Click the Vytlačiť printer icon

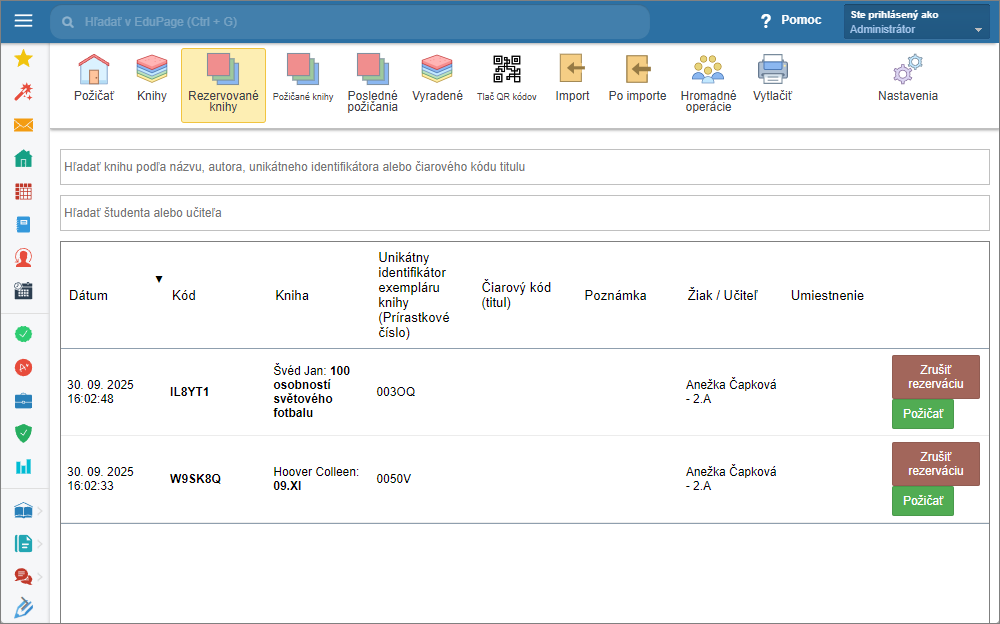coord(772,80)
